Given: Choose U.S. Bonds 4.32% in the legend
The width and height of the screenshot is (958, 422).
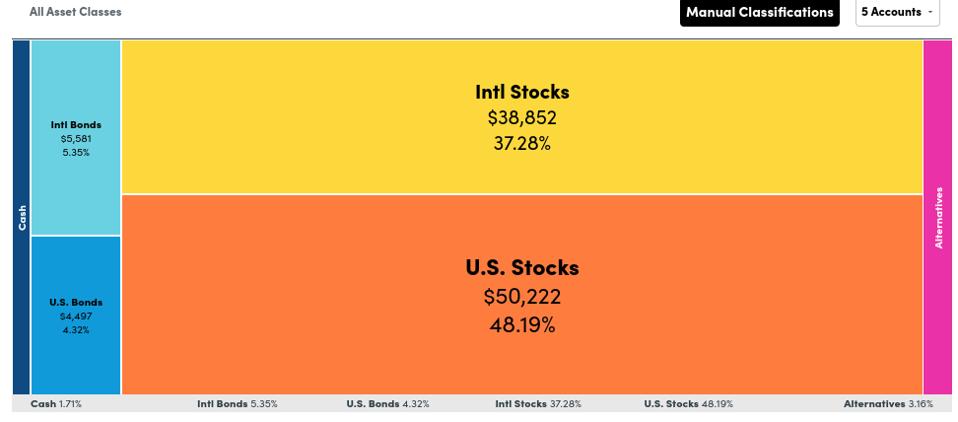Looking at the screenshot, I should 387,404.
